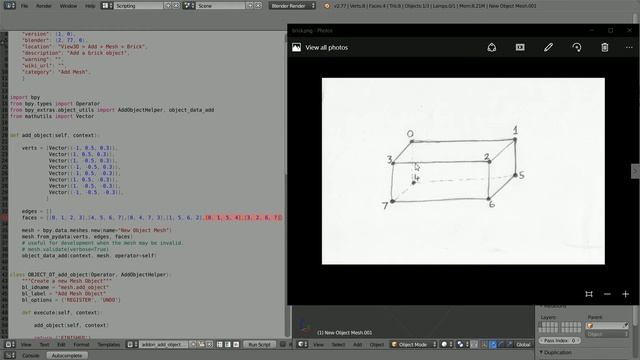Click the pencil edit icon in Photos

548,47
